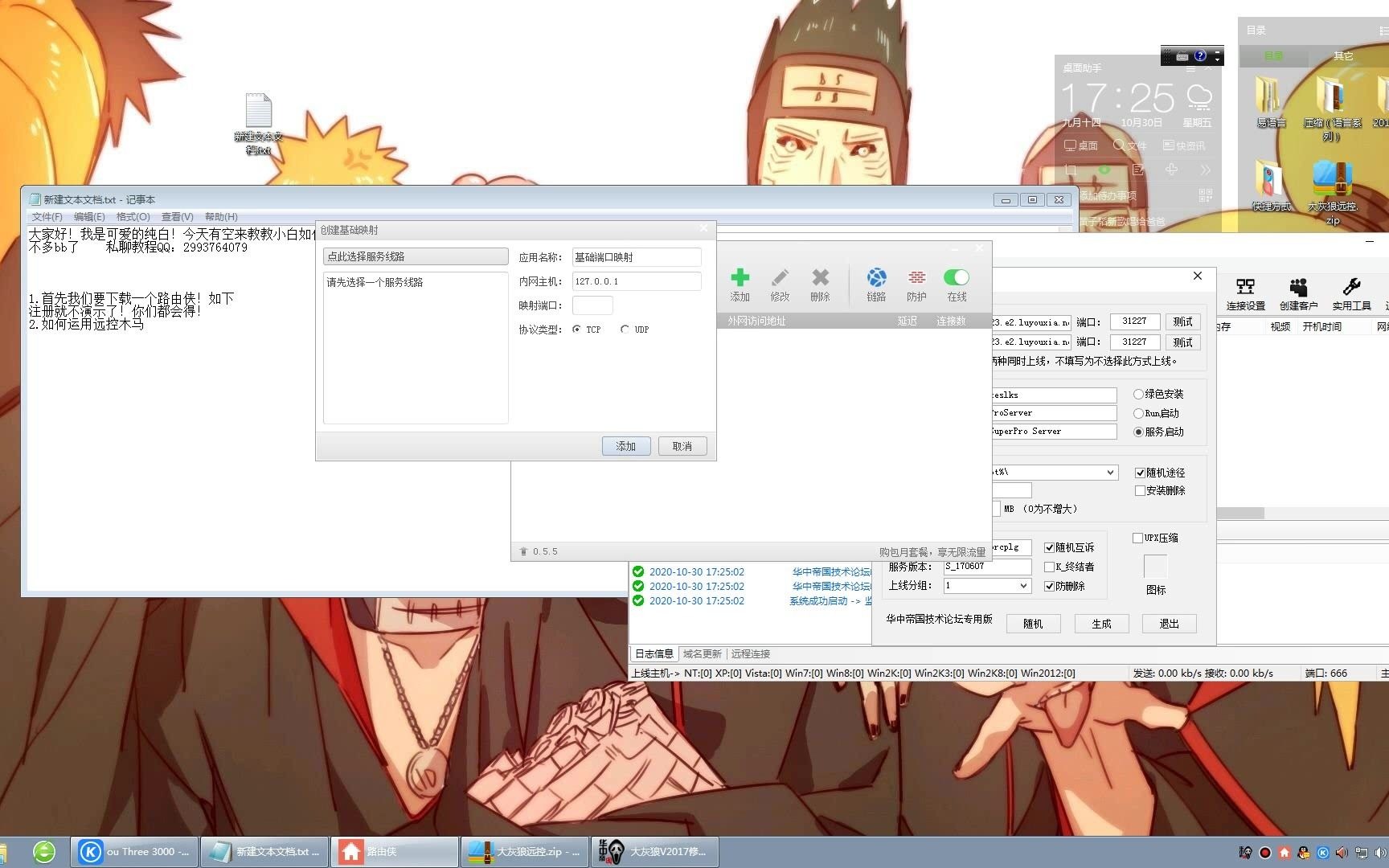Open the 编辑(E) menu in Notepad
The image size is (1389, 868).
[x=89, y=217]
